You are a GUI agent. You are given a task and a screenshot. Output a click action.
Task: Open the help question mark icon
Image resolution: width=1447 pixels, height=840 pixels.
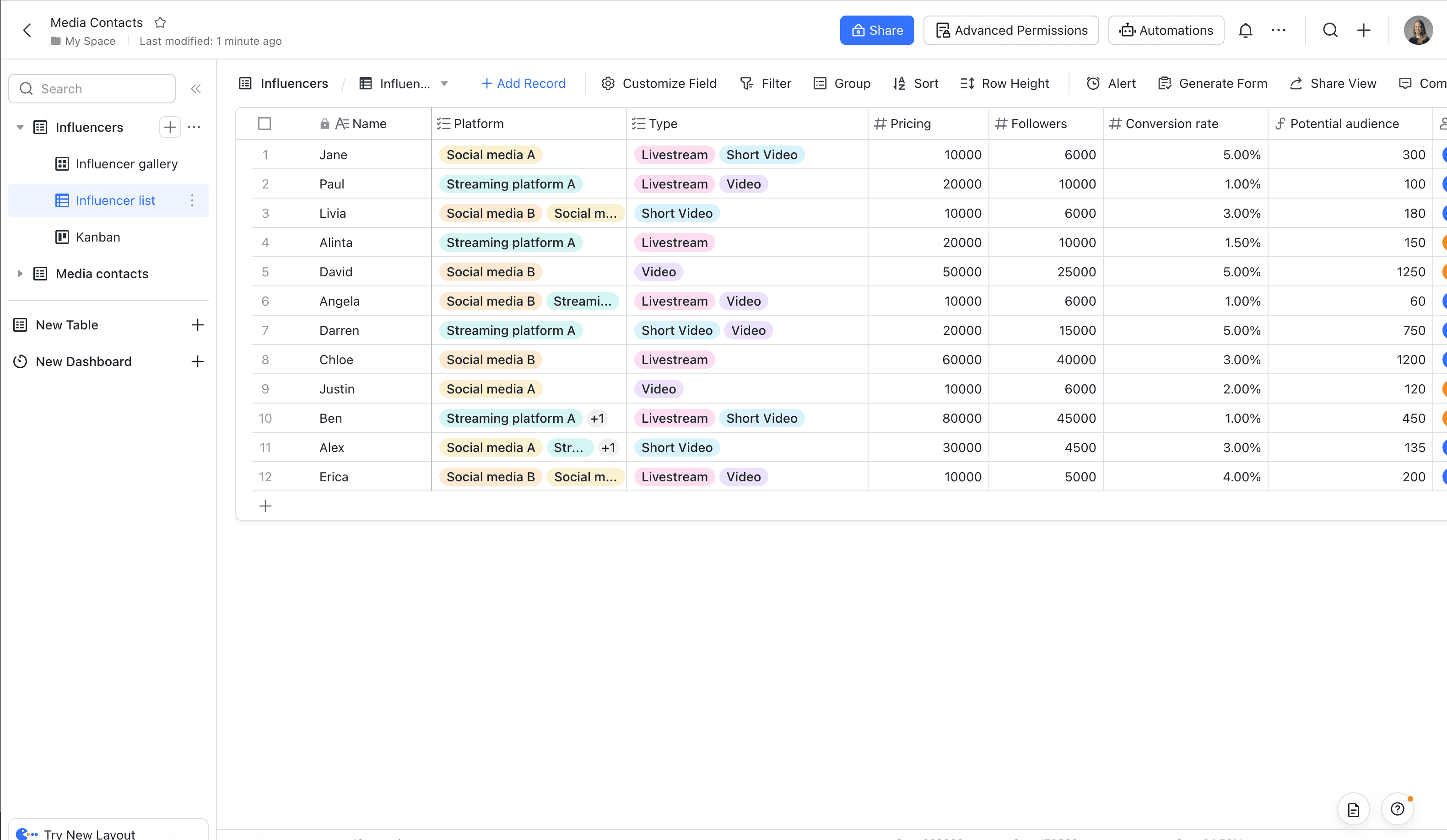[1397, 809]
